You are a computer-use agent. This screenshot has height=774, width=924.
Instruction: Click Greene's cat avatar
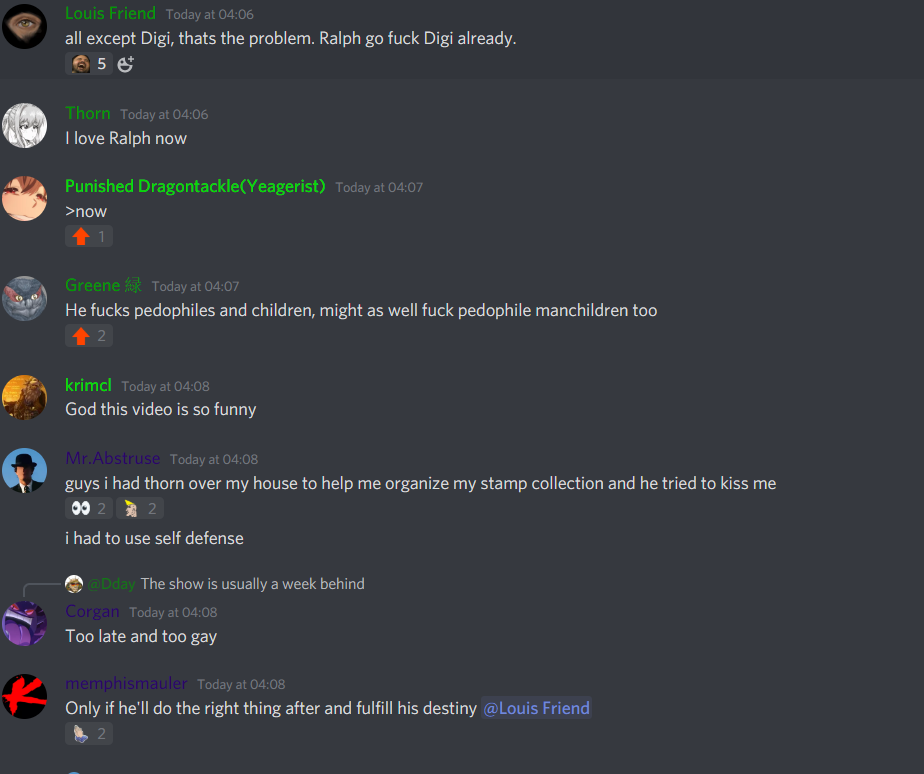(24, 298)
